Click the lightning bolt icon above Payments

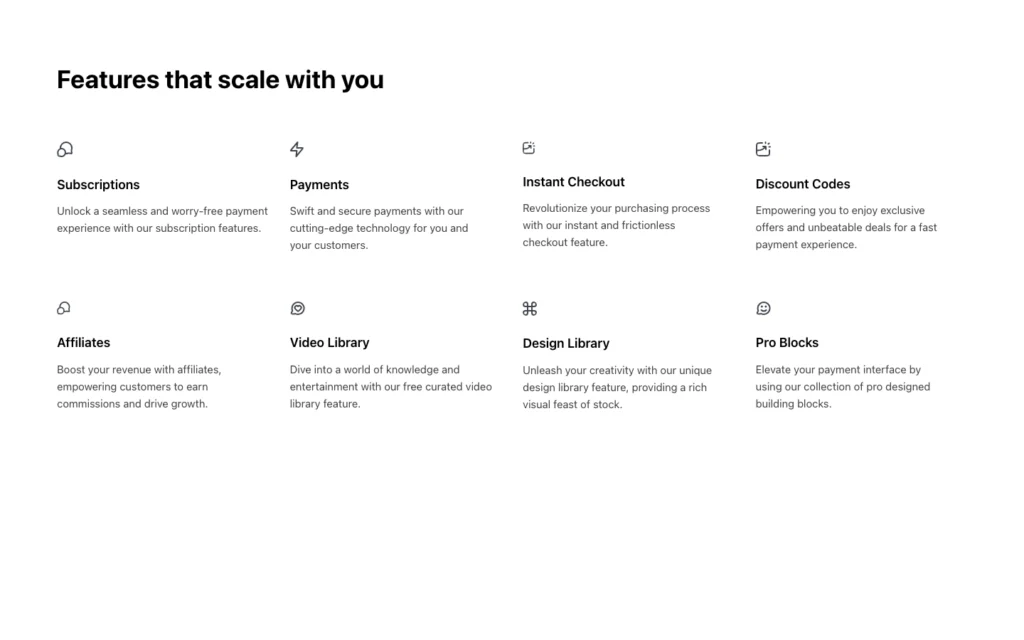[x=297, y=150]
